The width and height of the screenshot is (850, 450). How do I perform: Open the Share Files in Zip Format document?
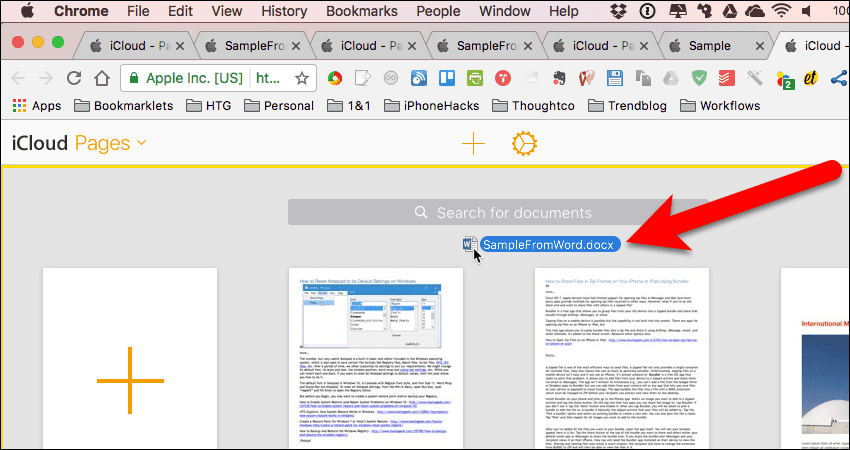coord(622,358)
